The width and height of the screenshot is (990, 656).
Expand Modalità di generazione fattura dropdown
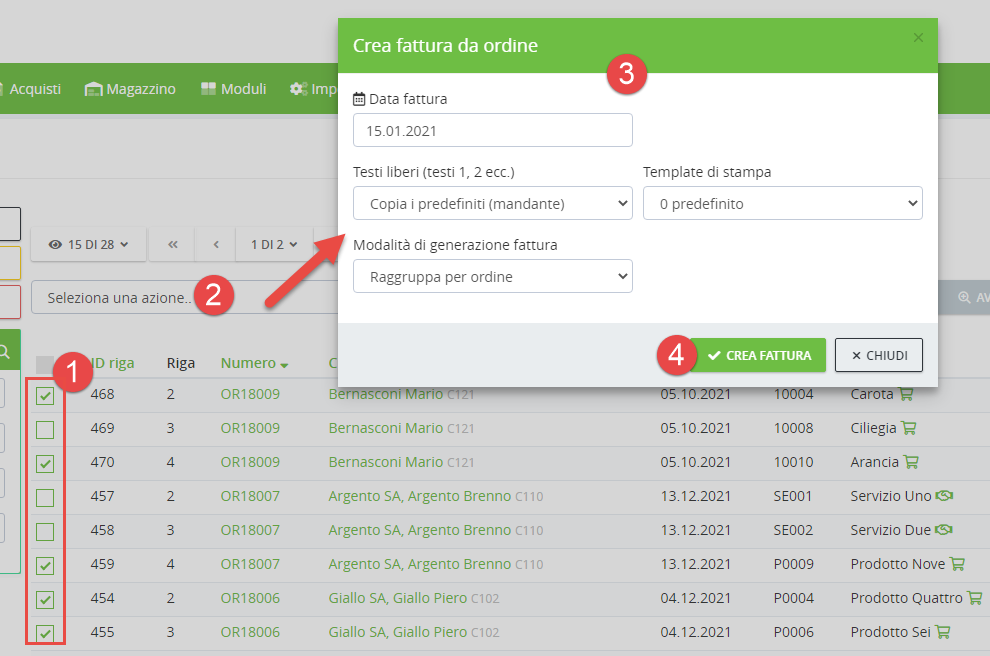492,276
